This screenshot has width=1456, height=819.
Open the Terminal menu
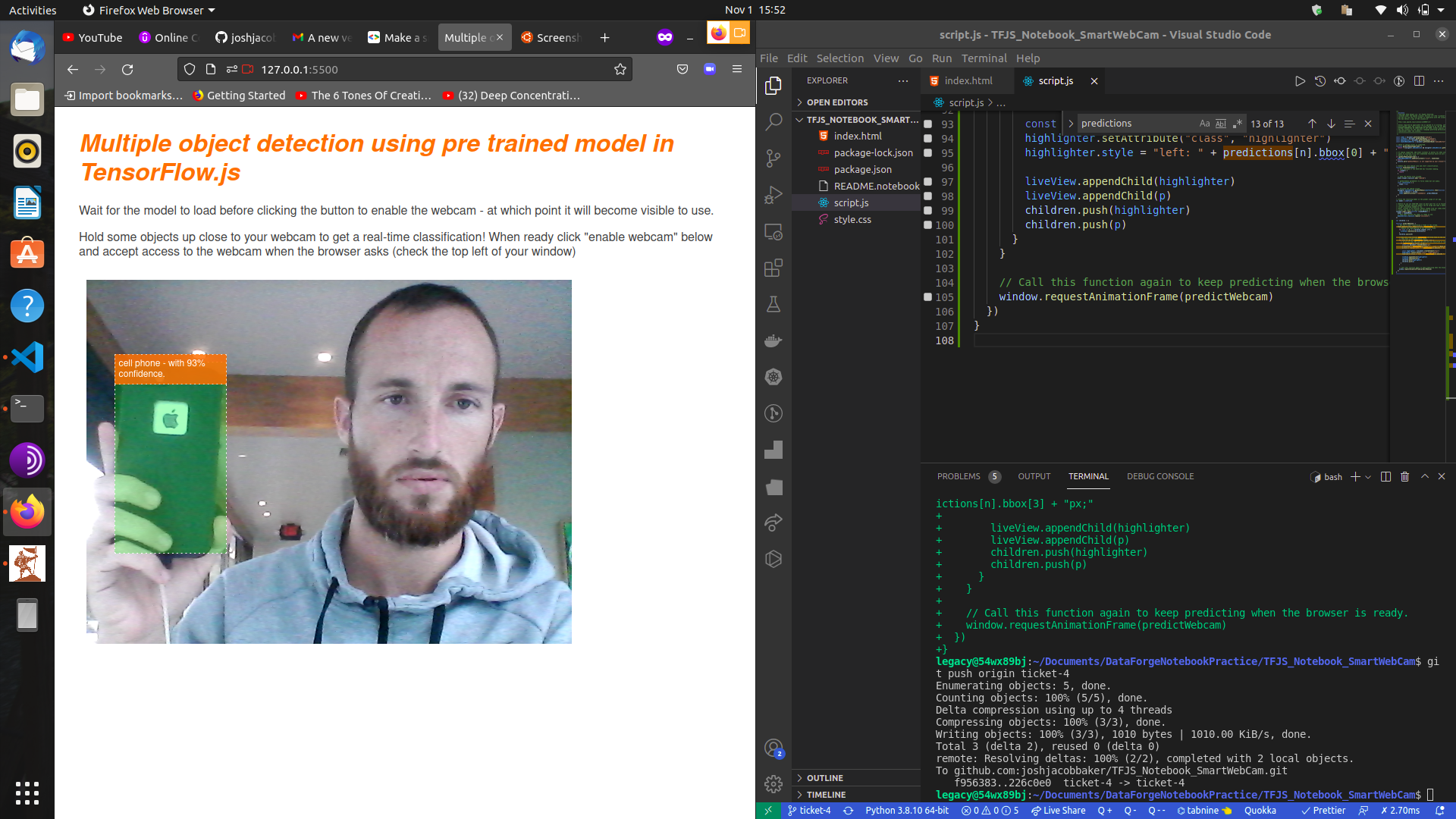pyautogui.click(x=984, y=58)
